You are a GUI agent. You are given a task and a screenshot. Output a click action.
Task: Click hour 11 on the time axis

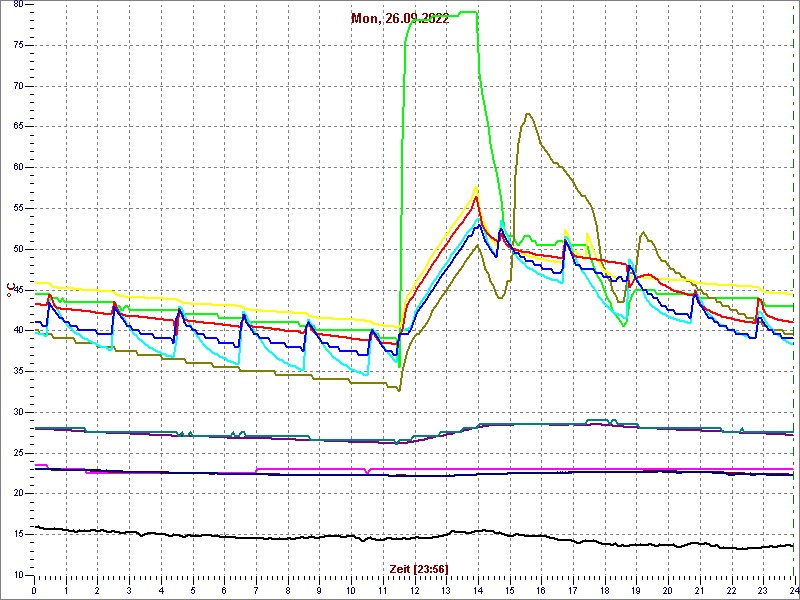click(x=382, y=590)
